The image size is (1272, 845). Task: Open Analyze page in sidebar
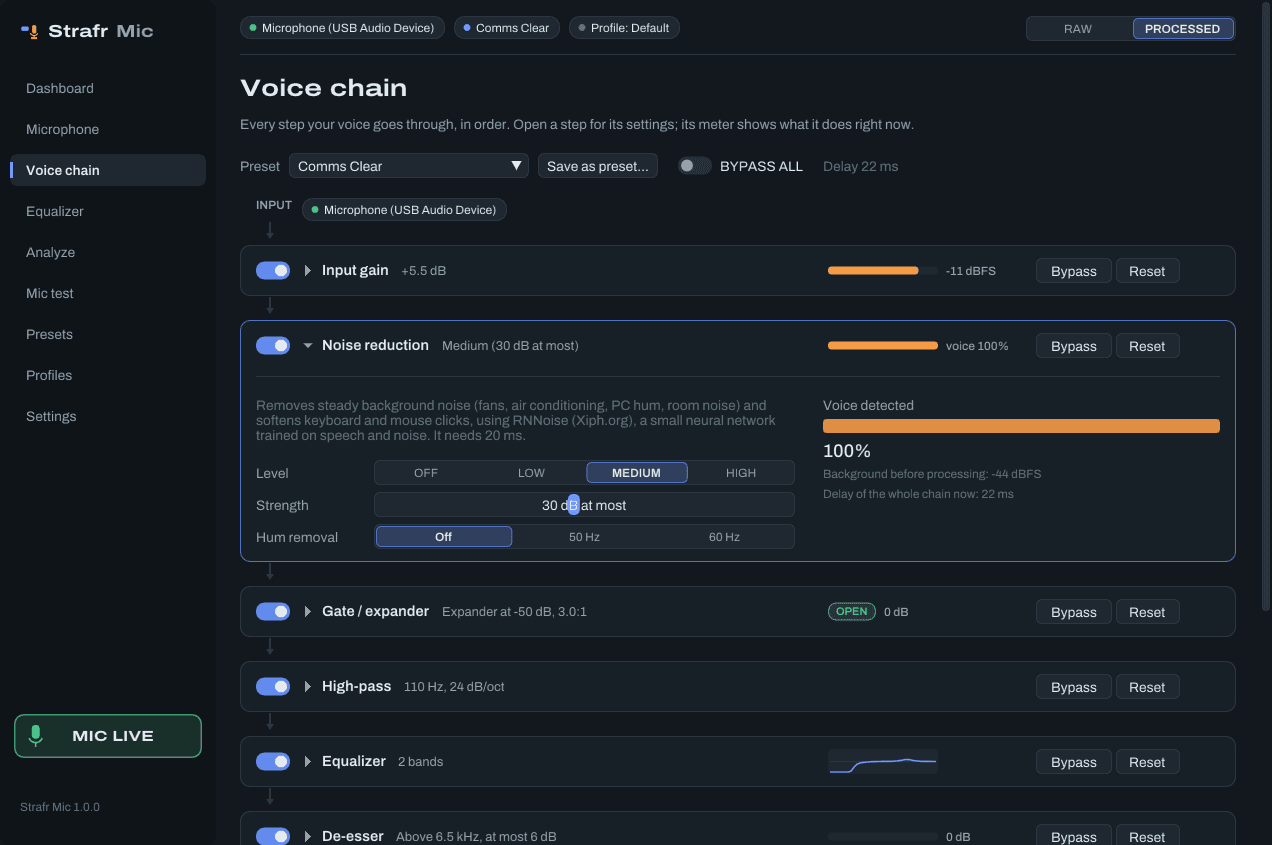pos(108,252)
